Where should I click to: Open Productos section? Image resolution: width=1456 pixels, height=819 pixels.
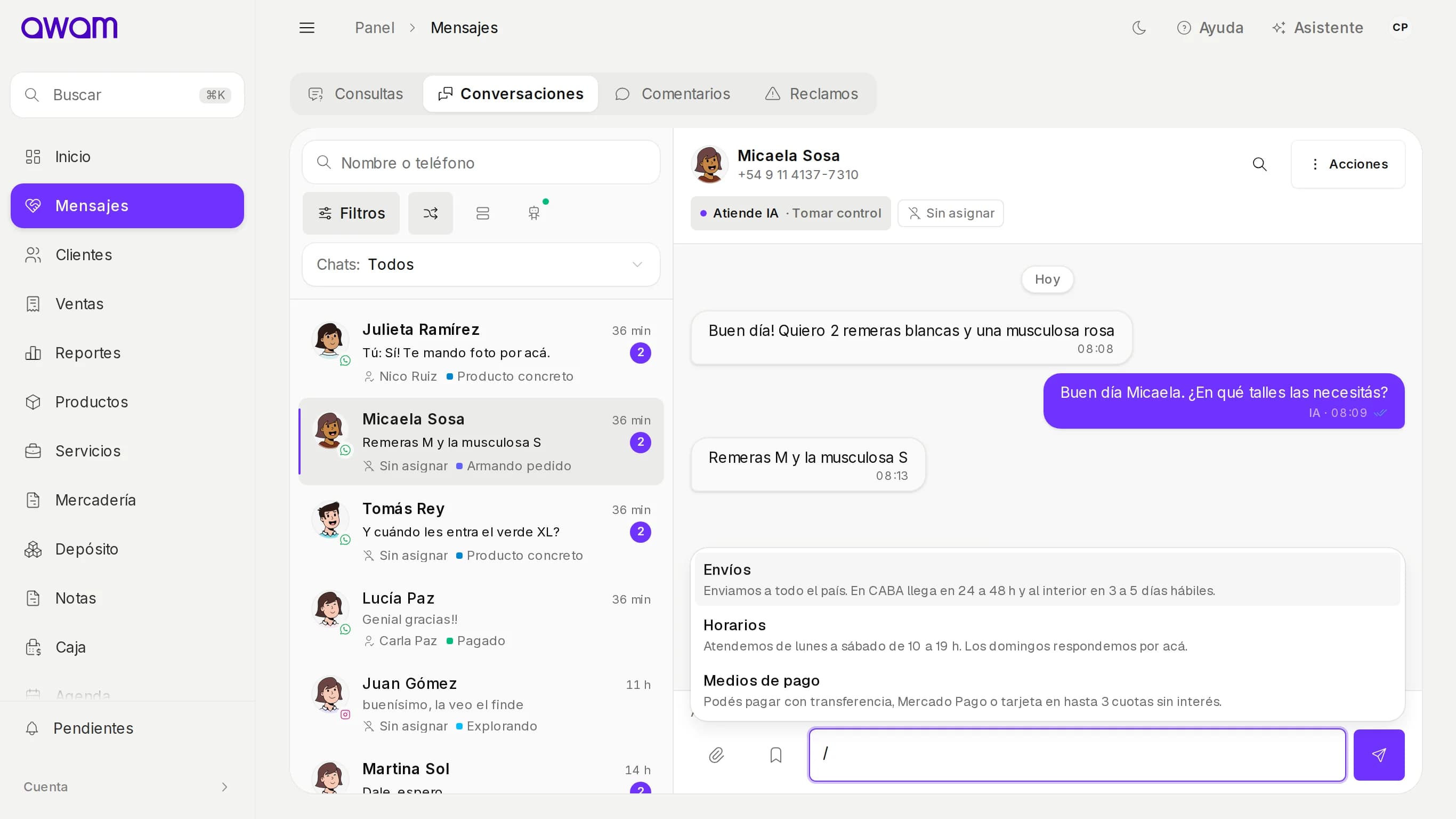point(127,402)
